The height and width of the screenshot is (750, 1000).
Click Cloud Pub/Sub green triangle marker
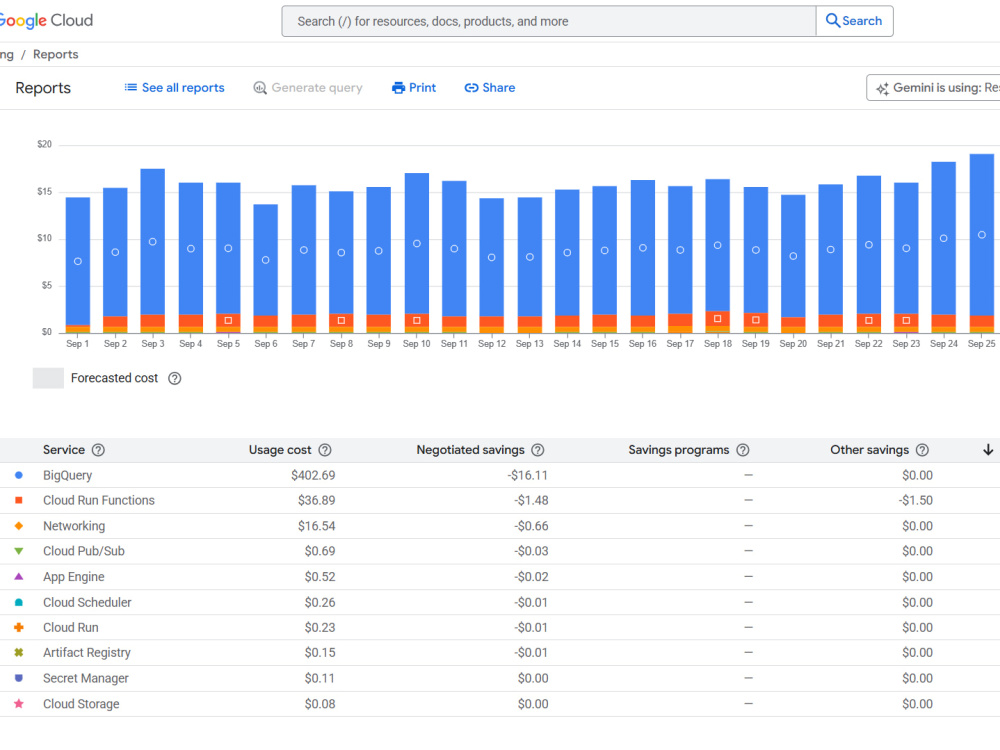pos(18,551)
